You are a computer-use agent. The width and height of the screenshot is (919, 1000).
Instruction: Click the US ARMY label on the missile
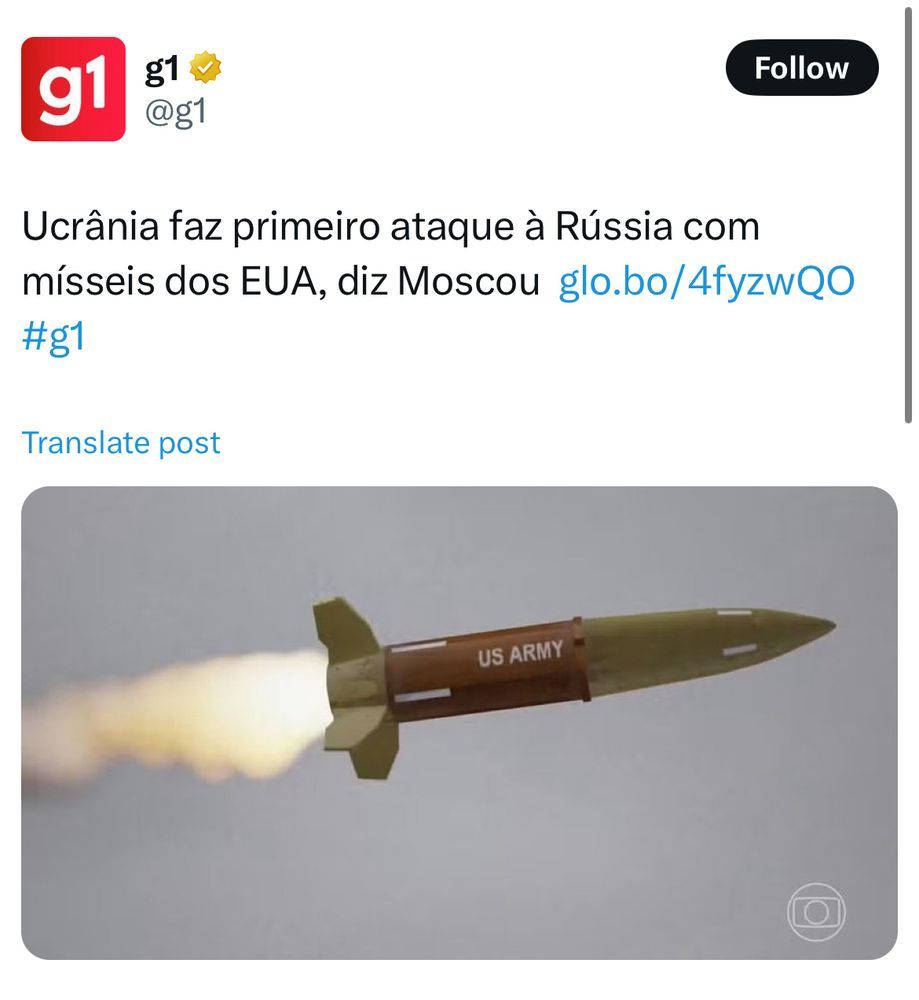click(x=520, y=654)
